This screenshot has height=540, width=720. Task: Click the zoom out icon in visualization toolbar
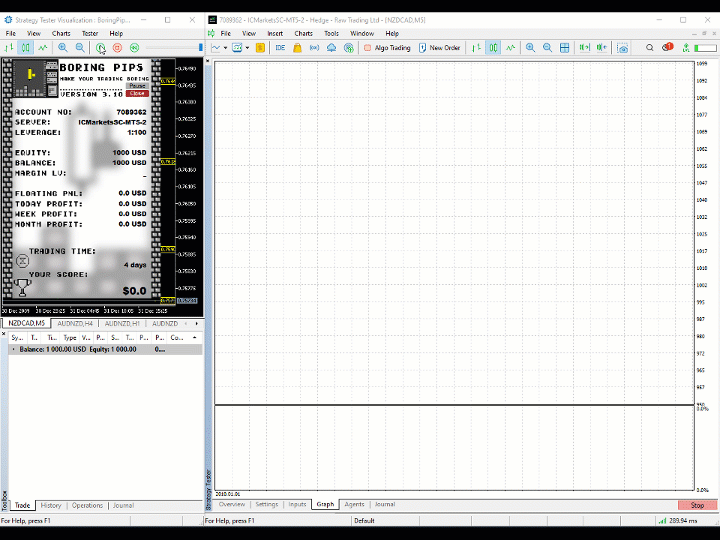pos(80,47)
